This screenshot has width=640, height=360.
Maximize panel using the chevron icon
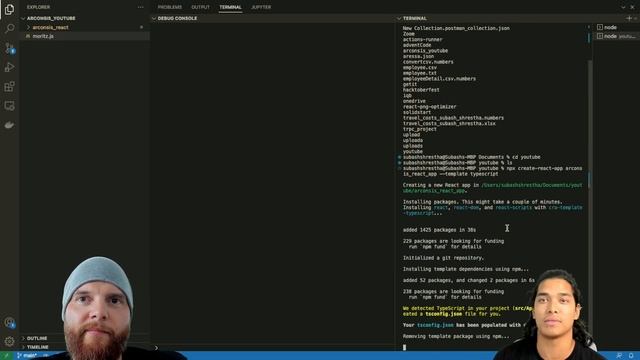623,7
